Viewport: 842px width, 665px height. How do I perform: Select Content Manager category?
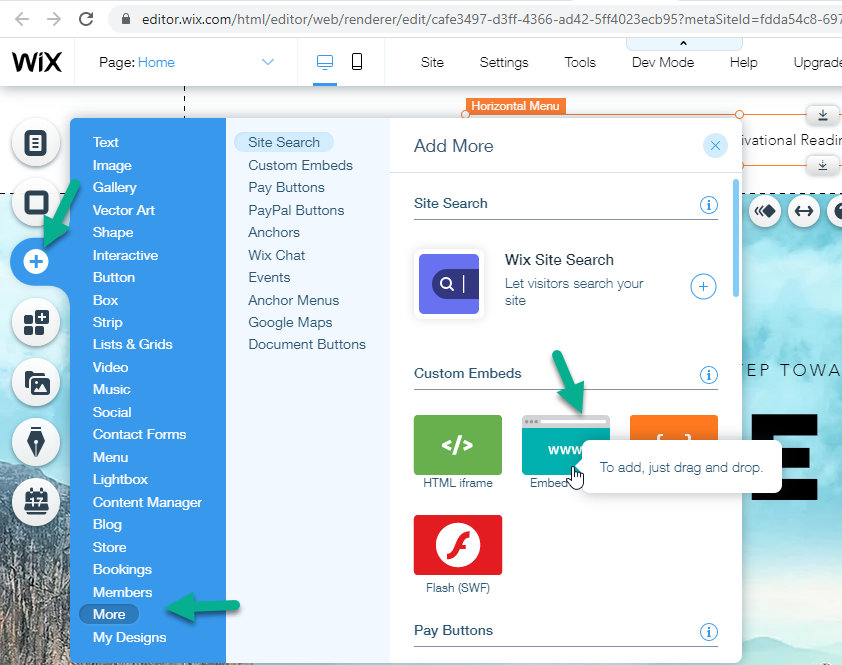pos(147,502)
